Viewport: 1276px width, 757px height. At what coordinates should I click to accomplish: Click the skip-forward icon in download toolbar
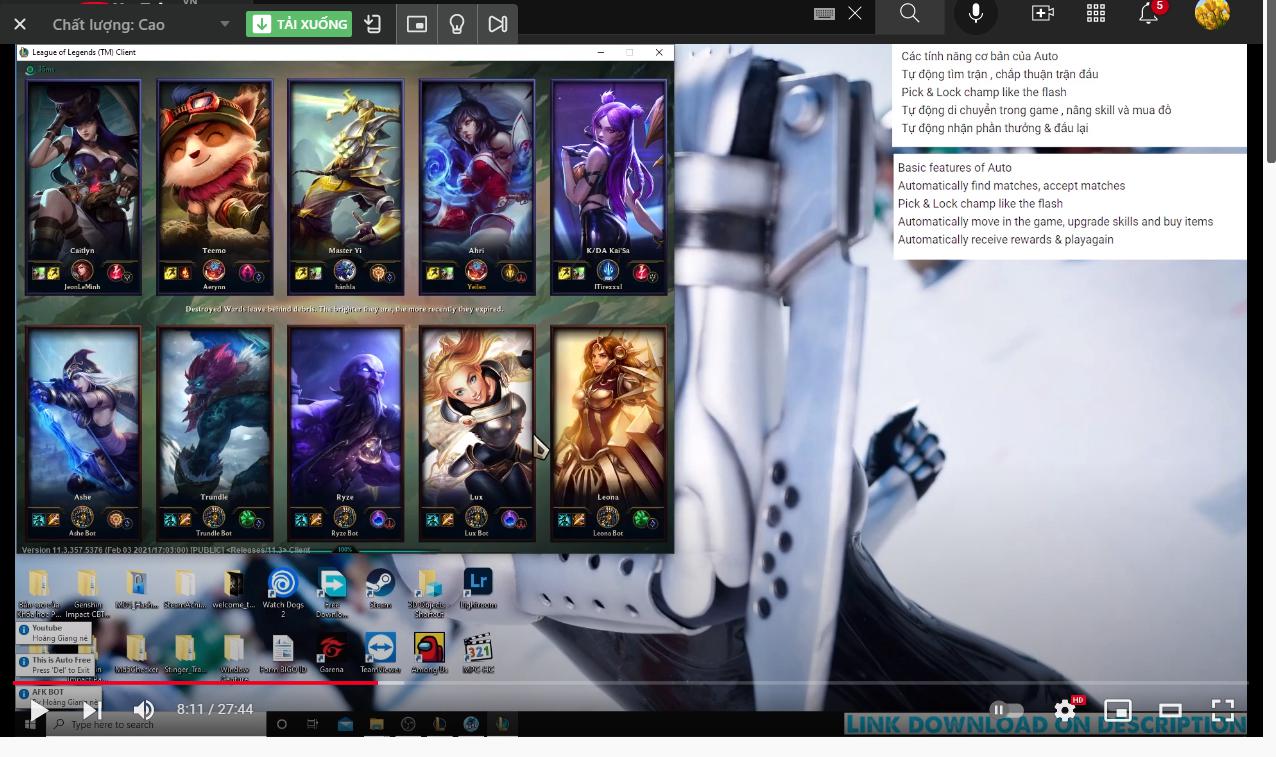click(x=497, y=24)
